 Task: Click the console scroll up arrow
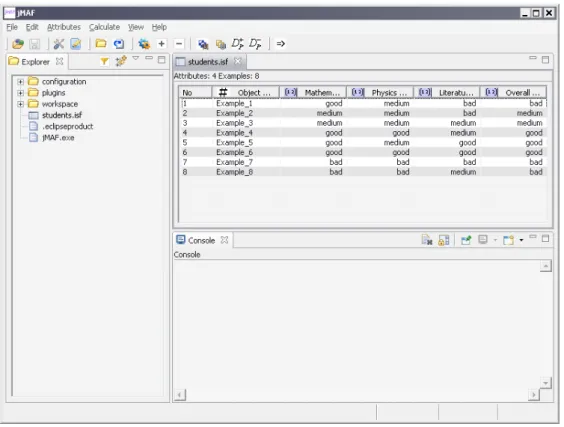click(x=546, y=266)
